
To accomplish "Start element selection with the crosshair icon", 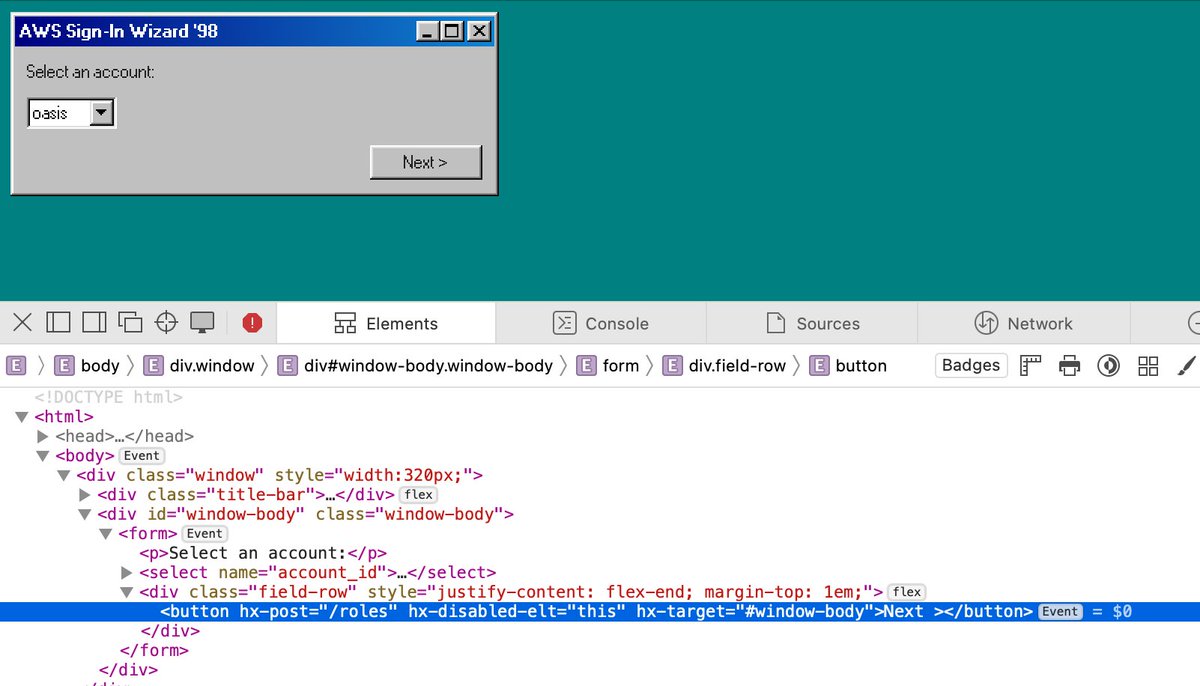I will tap(166, 322).
